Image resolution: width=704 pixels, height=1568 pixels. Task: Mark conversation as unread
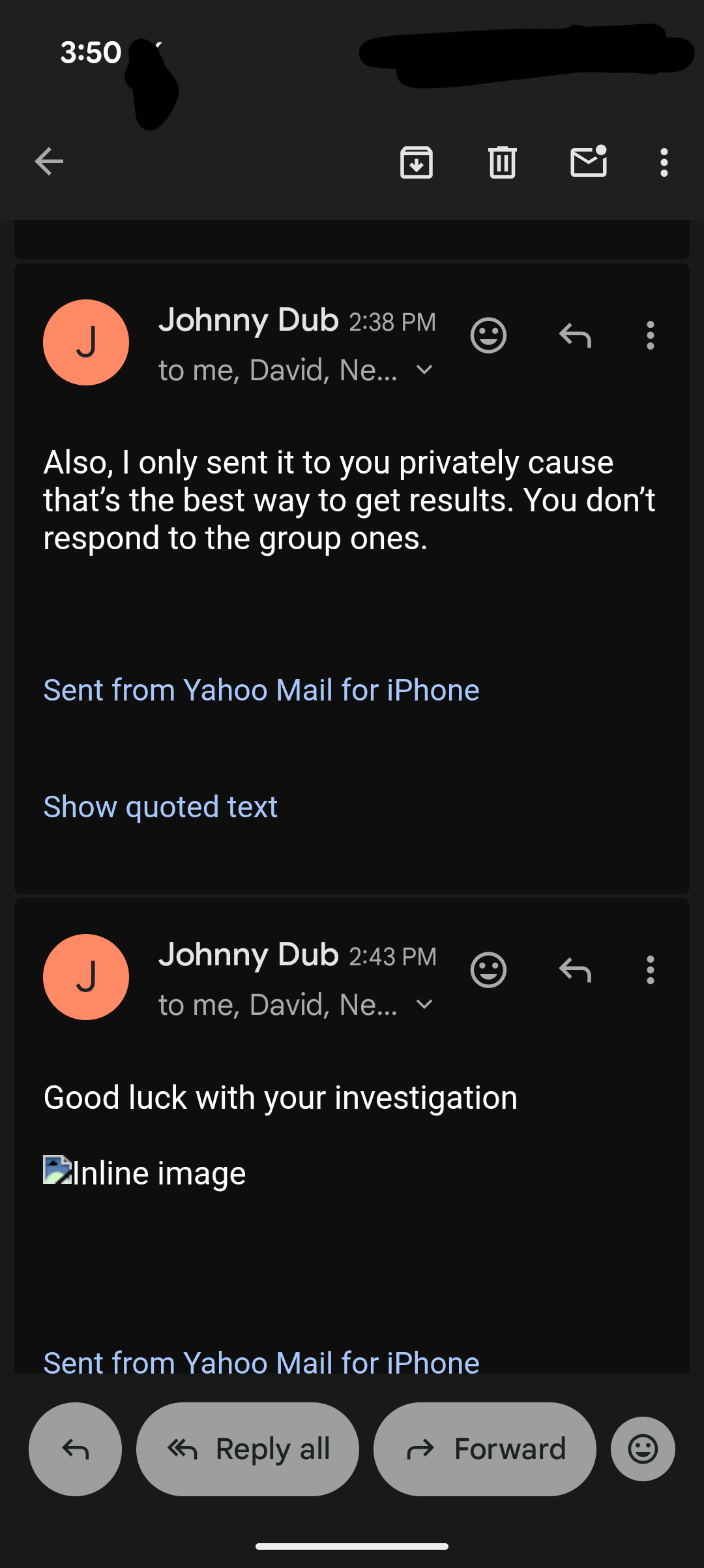[x=589, y=162]
